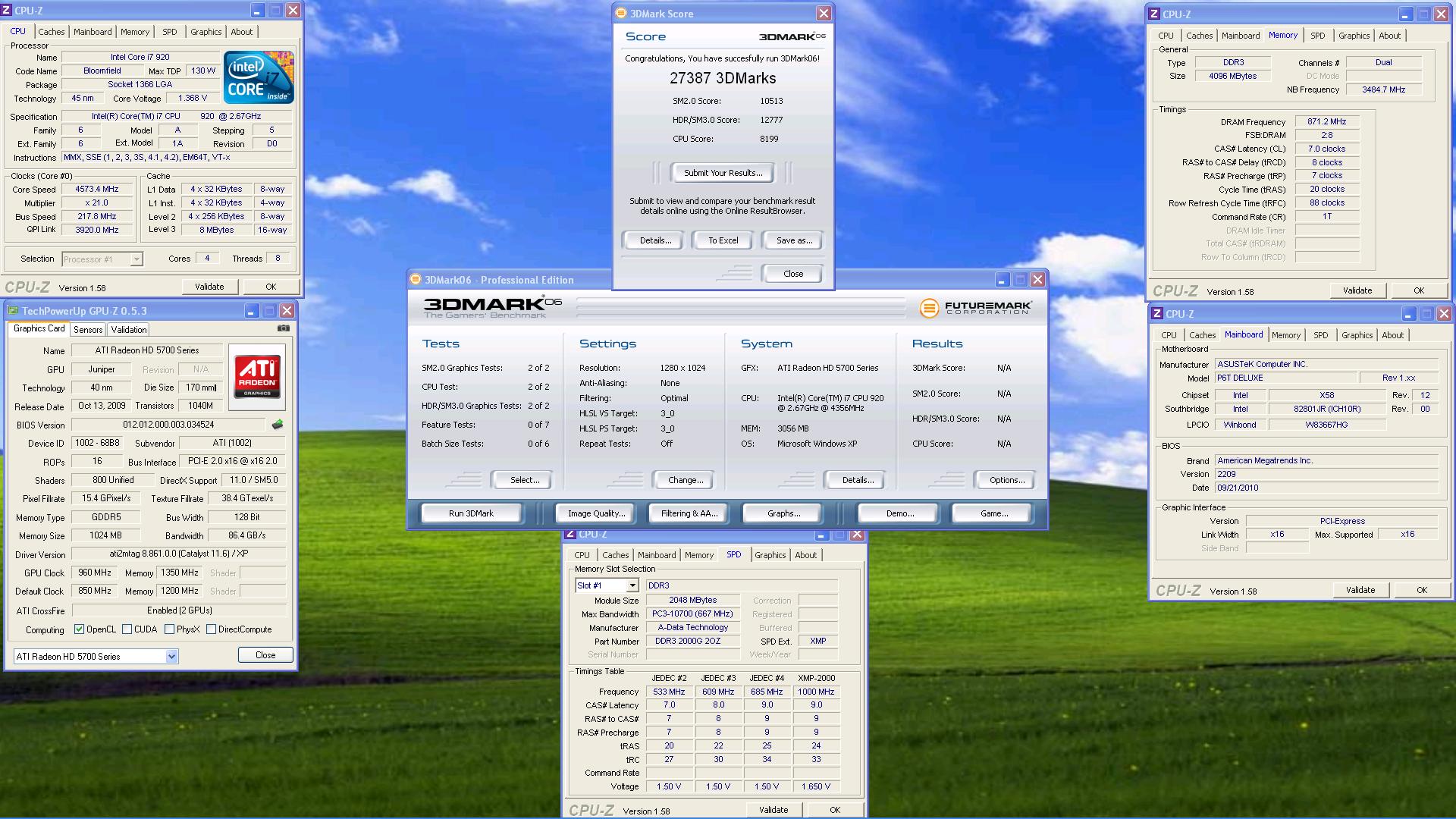Expand the Slot #1 memory slot dropdown

click(631, 585)
